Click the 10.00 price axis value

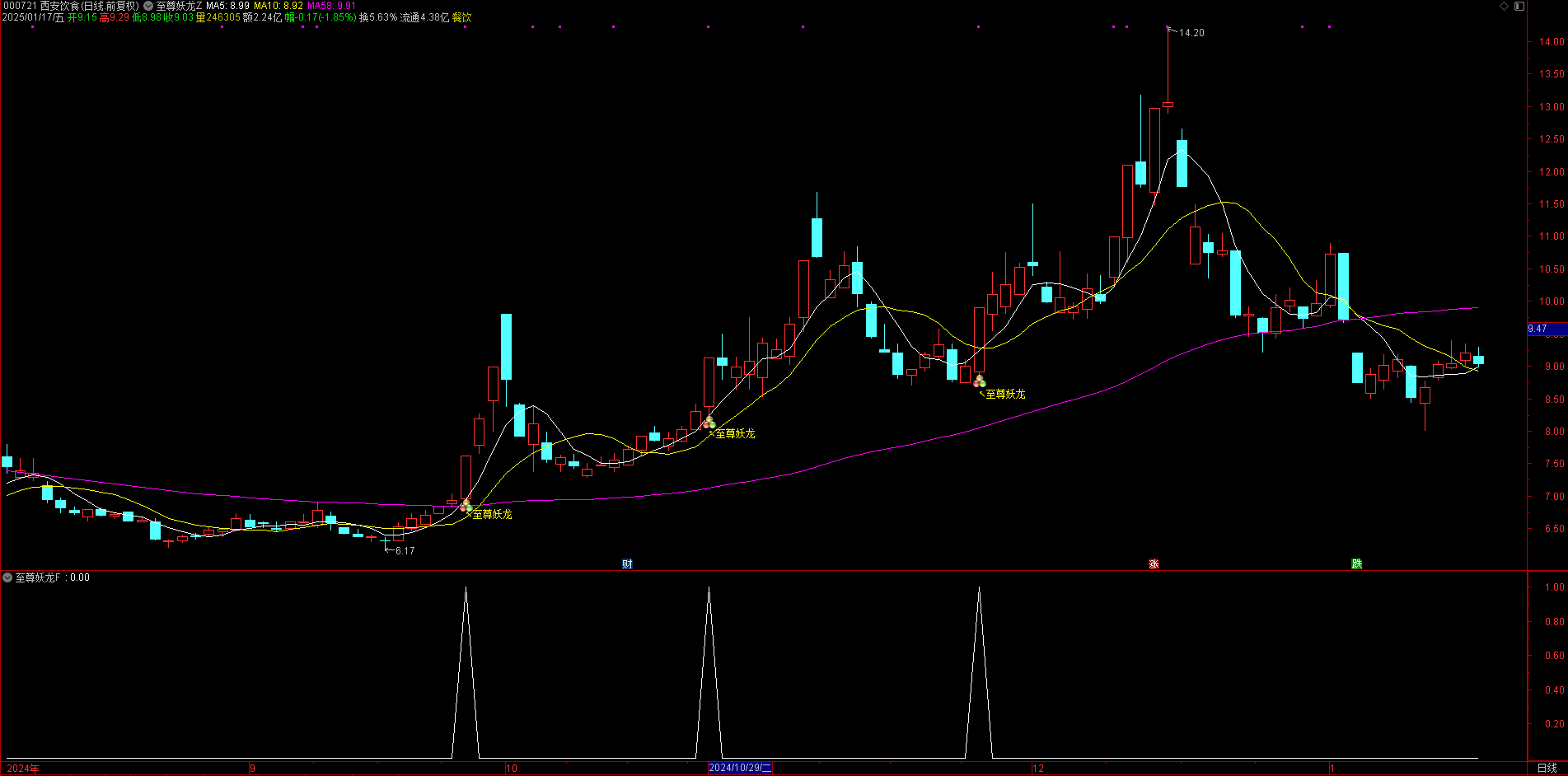[x=1552, y=302]
